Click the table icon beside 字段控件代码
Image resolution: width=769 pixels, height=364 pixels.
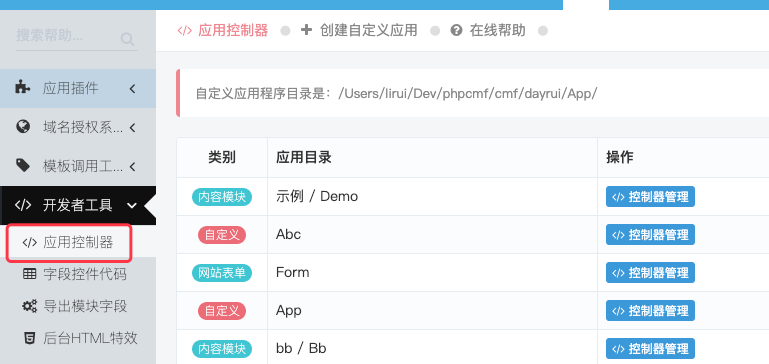click(x=29, y=274)
